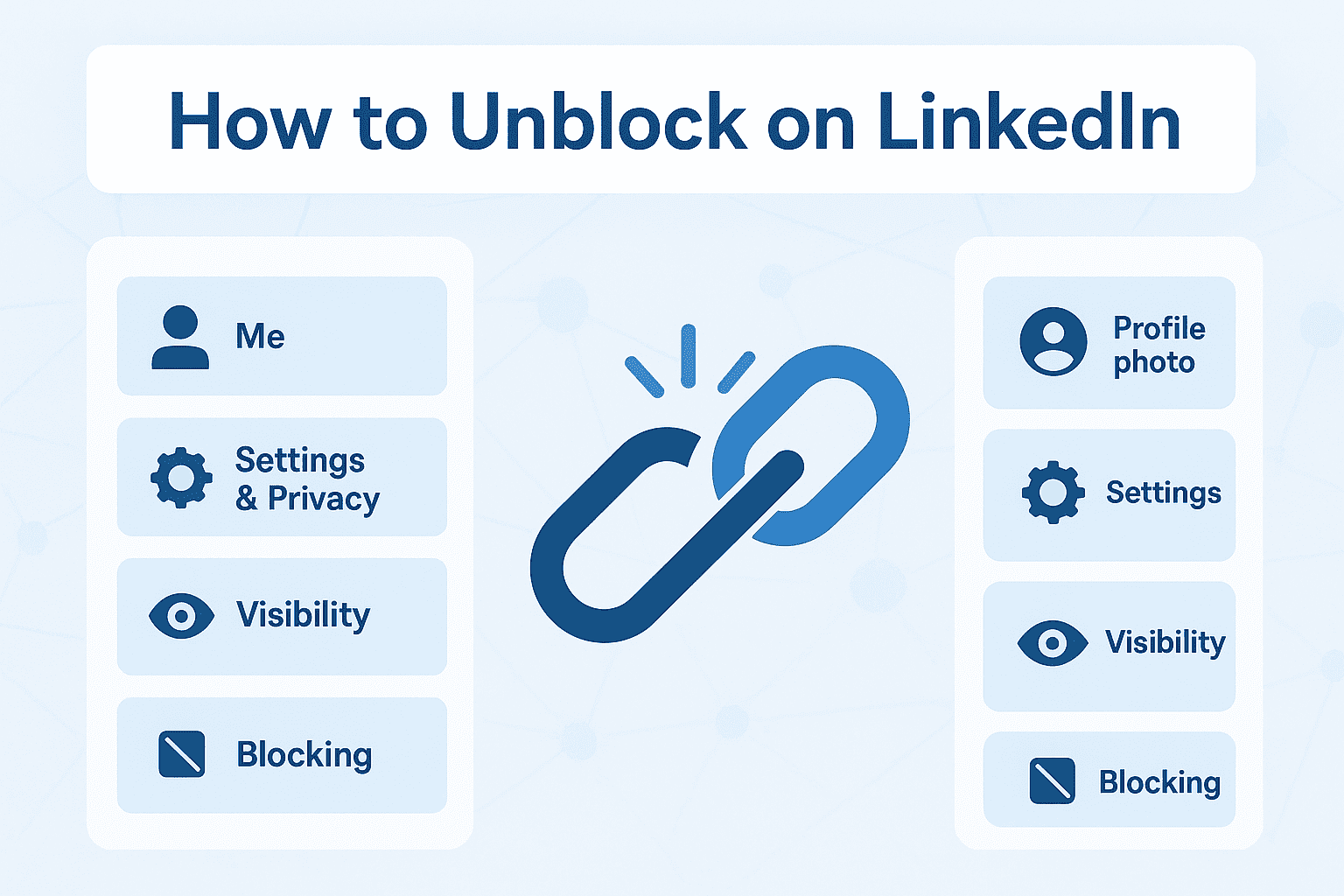Click the gear icon beside Settings & Privacy

point(181,478)
